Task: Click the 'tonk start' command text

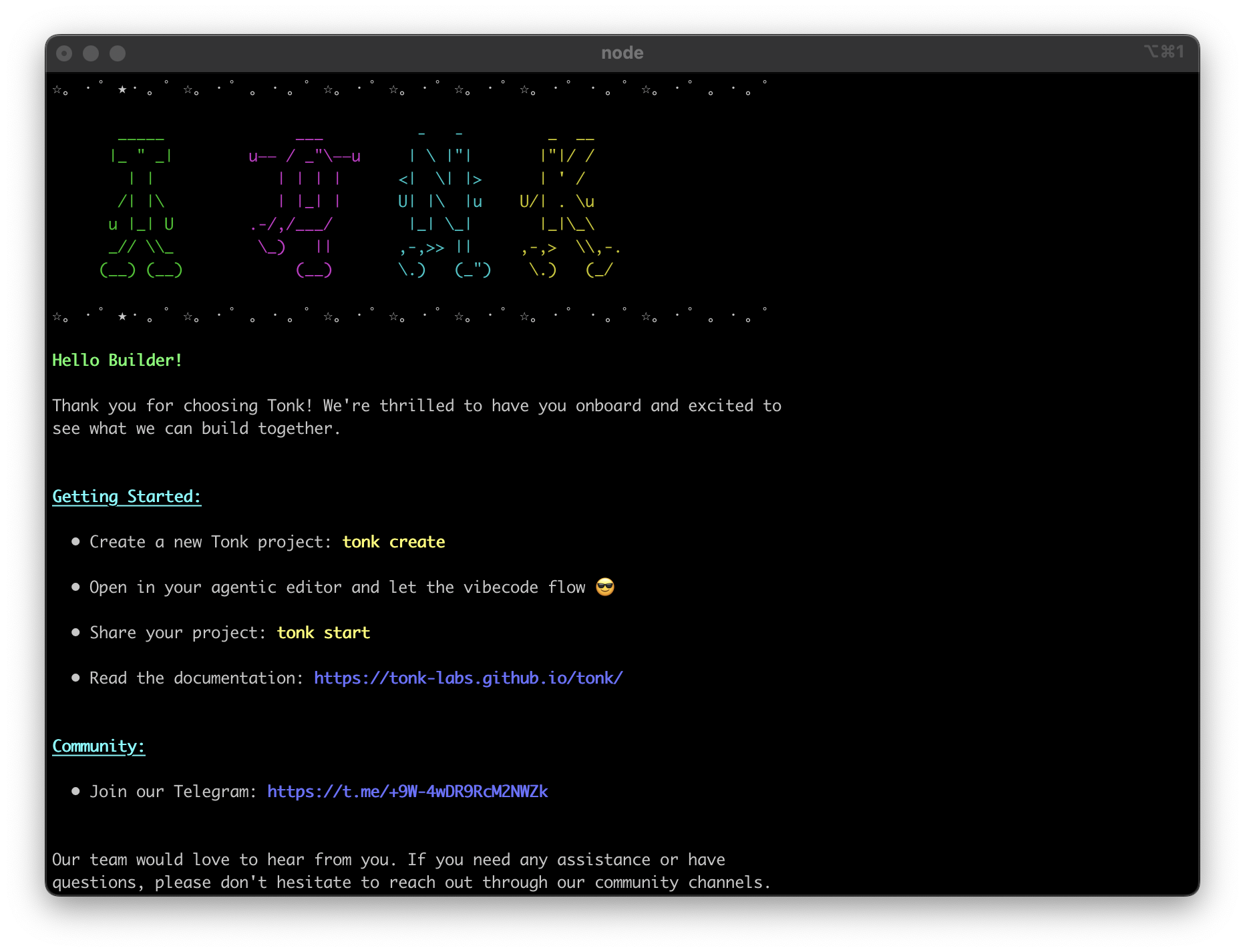Action: pyautogui.click(x=323, y=633)
